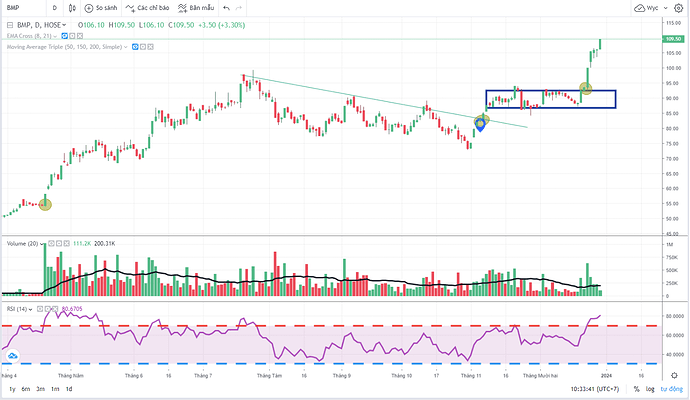Select the 1d time range
Screen dimensions: 690x400
[x=69, y=389]
